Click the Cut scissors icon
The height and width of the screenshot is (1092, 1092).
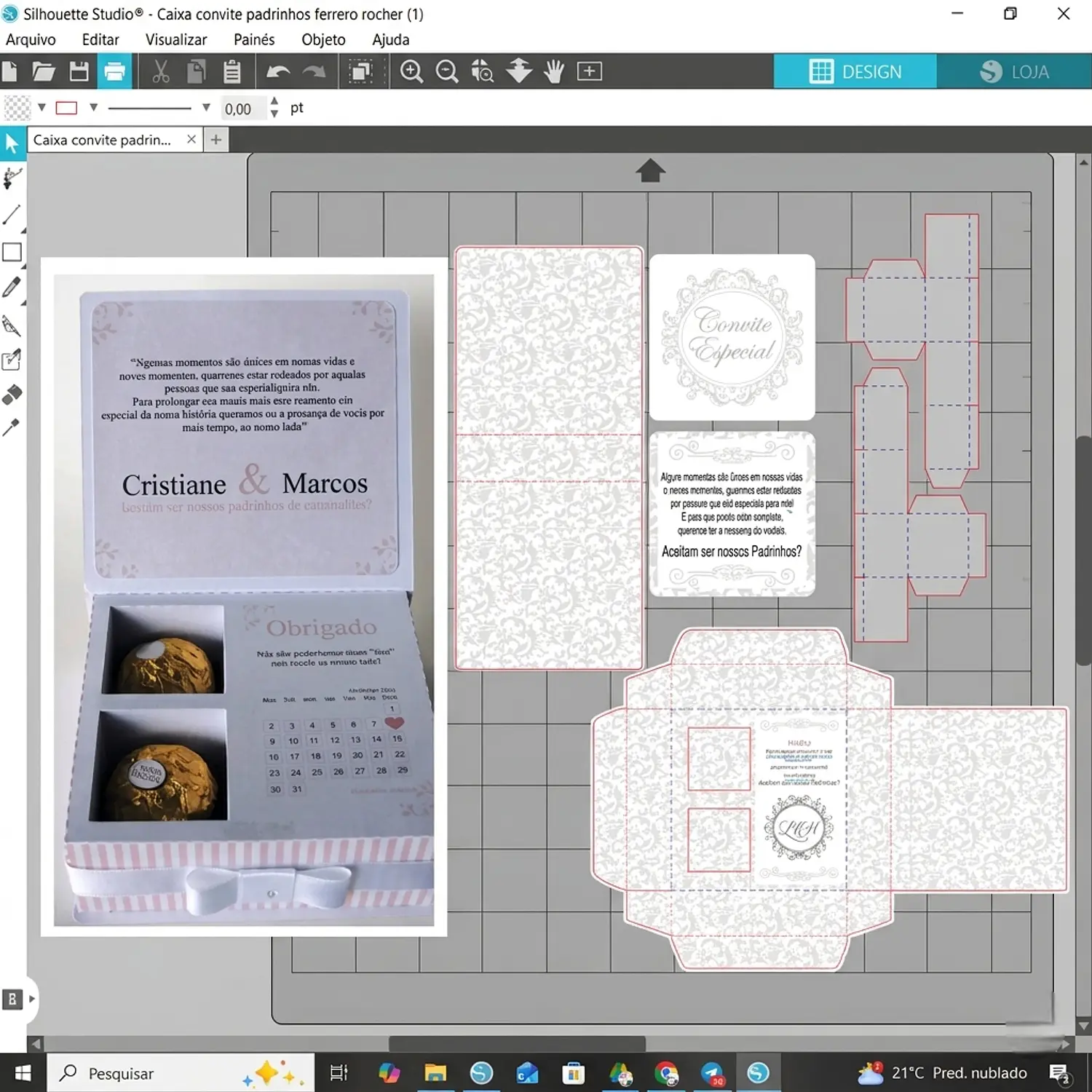[161, 71]
